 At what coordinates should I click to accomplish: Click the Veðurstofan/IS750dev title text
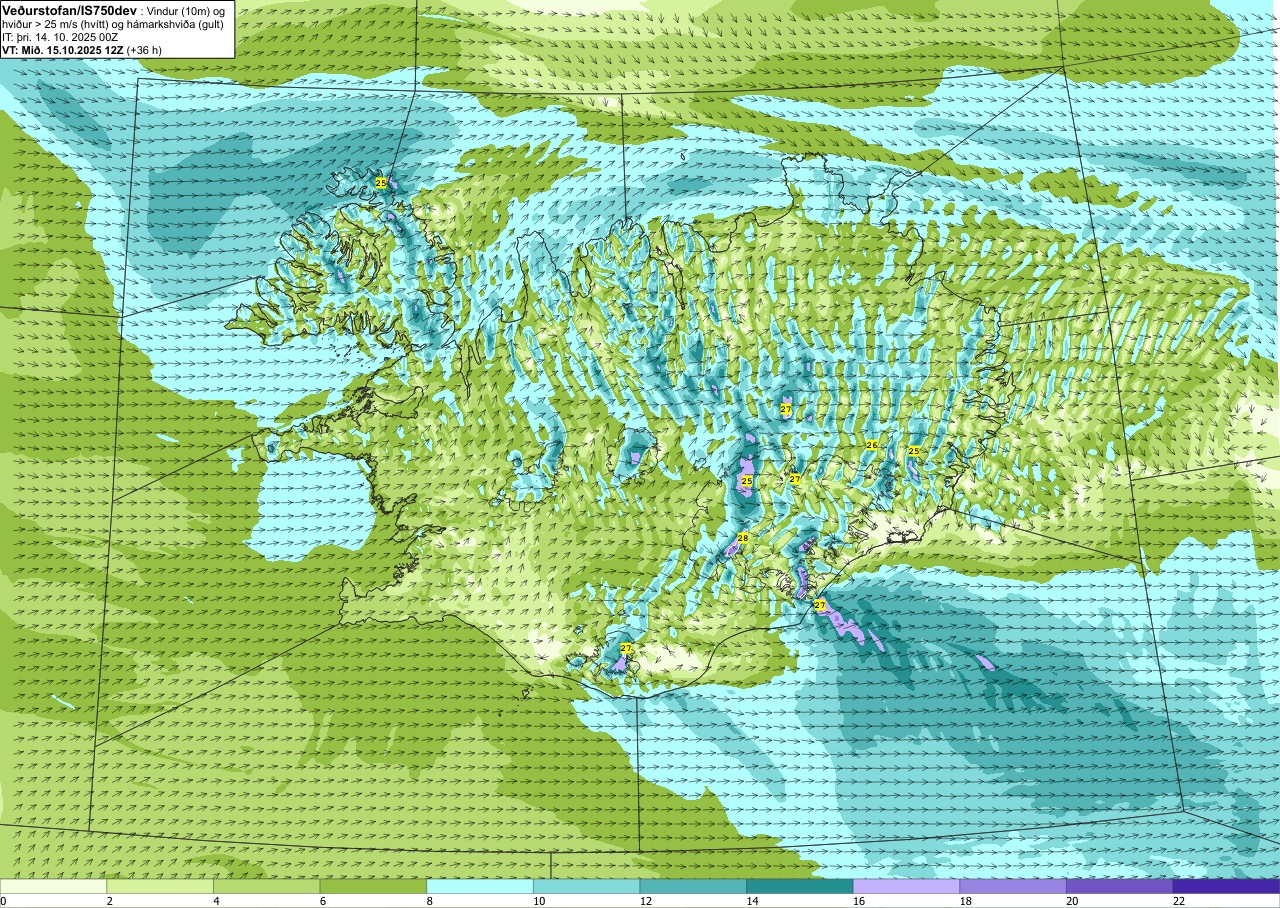[x=69, y=9]
